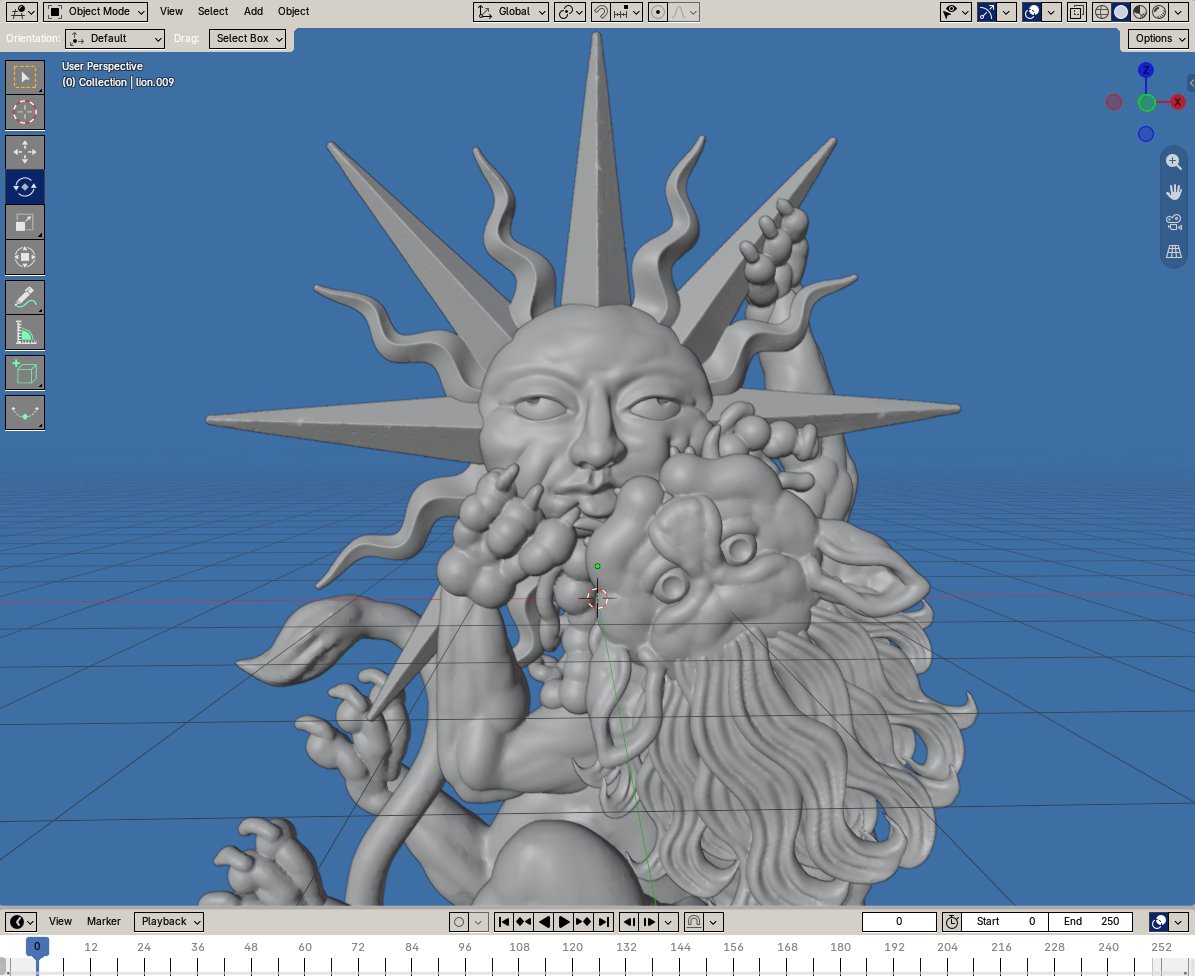Click the playhead at frame 0

click(x=37, y=947)
